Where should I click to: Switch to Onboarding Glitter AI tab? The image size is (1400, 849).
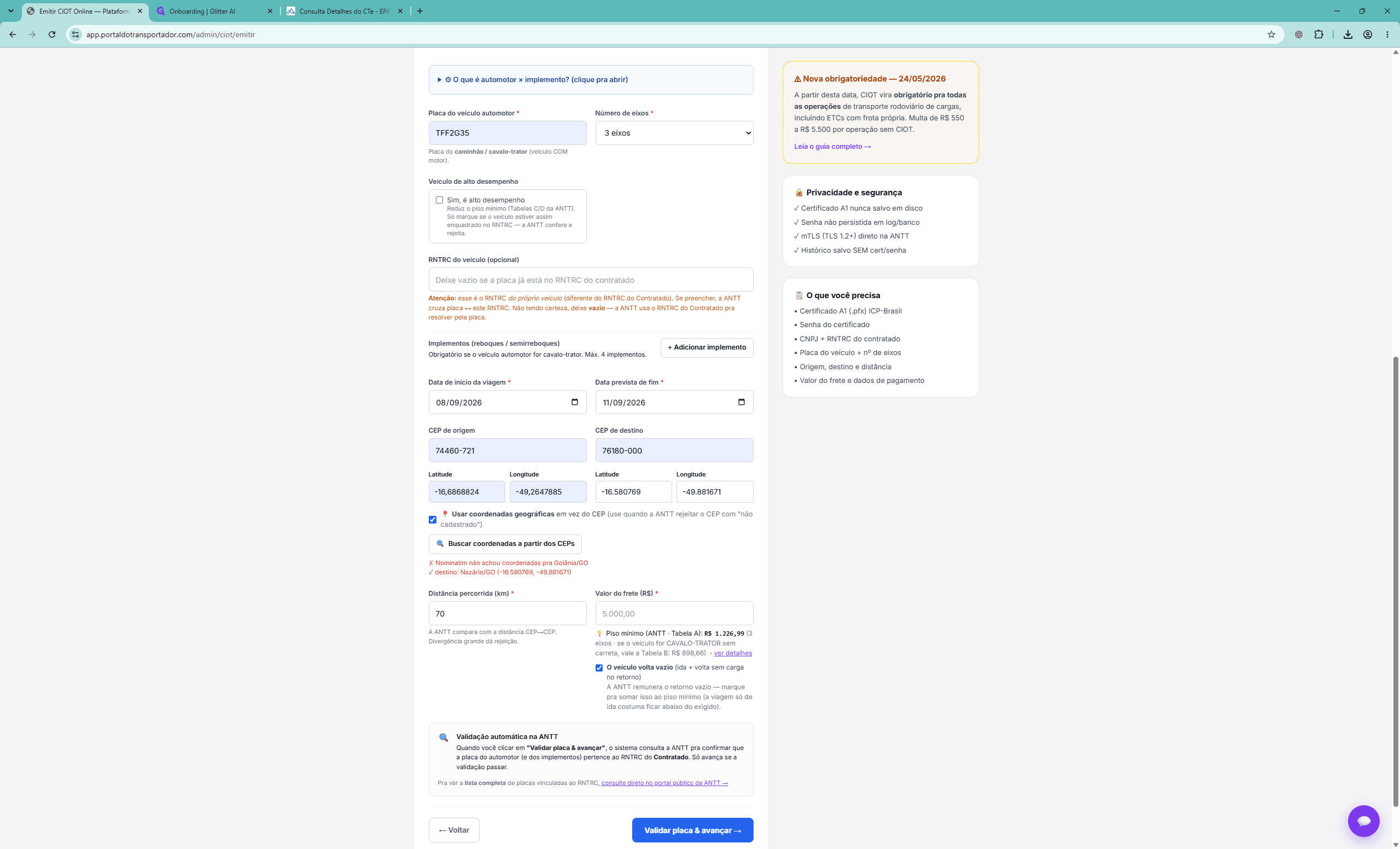(x=215, y=11)
